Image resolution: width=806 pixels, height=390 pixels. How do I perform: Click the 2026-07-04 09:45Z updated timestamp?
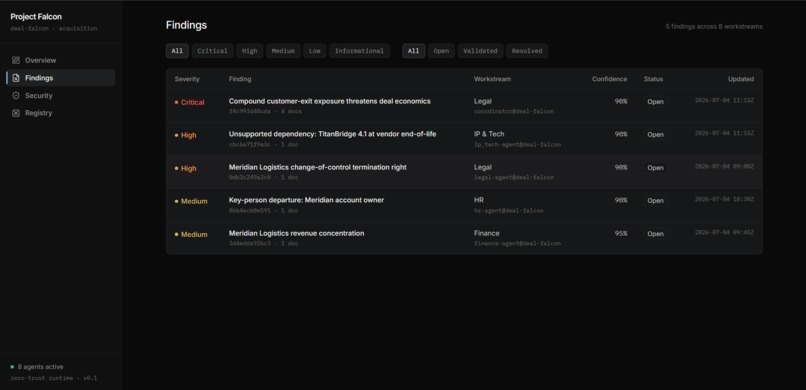click(724, 233)
